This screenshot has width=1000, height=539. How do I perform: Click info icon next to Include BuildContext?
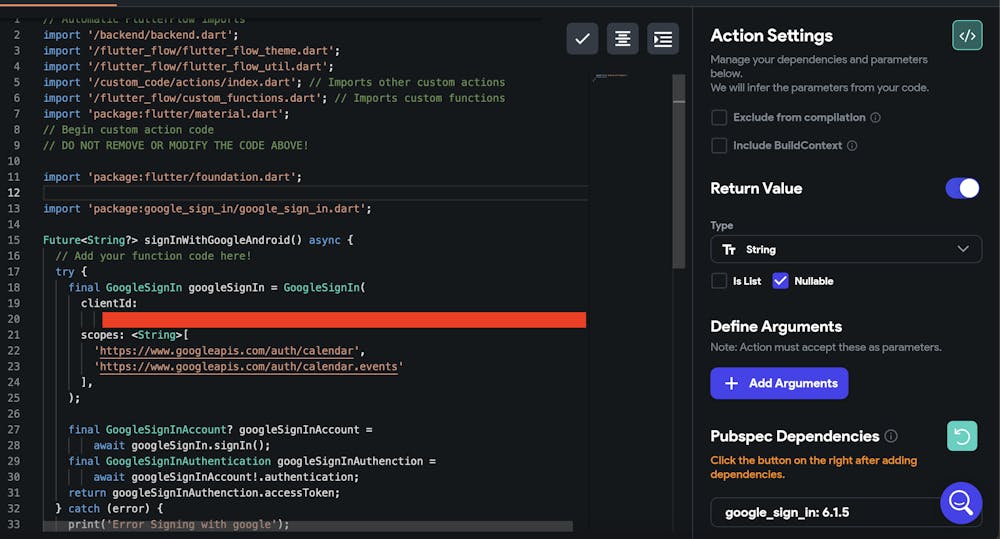pos(852,146)
